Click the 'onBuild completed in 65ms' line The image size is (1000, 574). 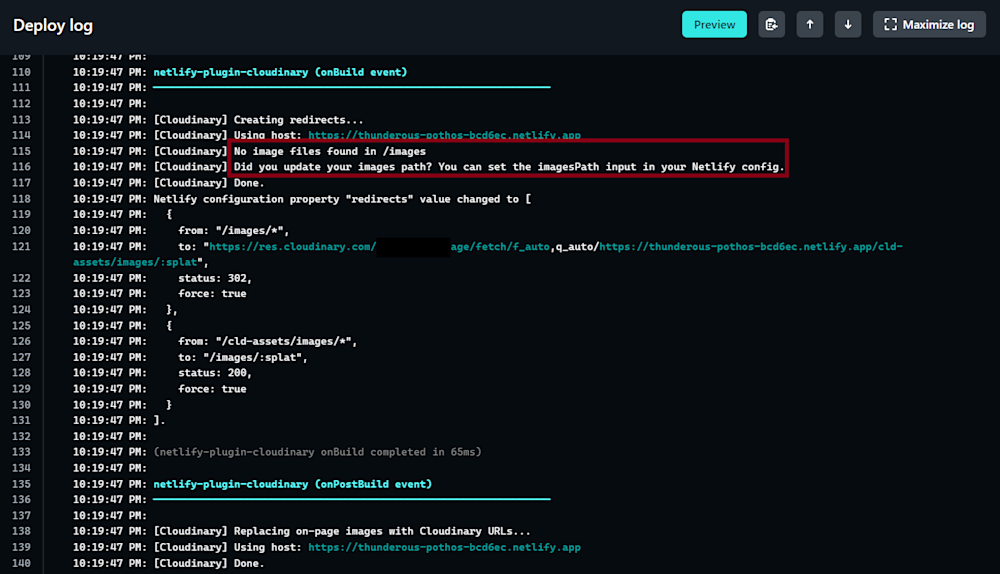pyautogui.click(x=317, y=452)
